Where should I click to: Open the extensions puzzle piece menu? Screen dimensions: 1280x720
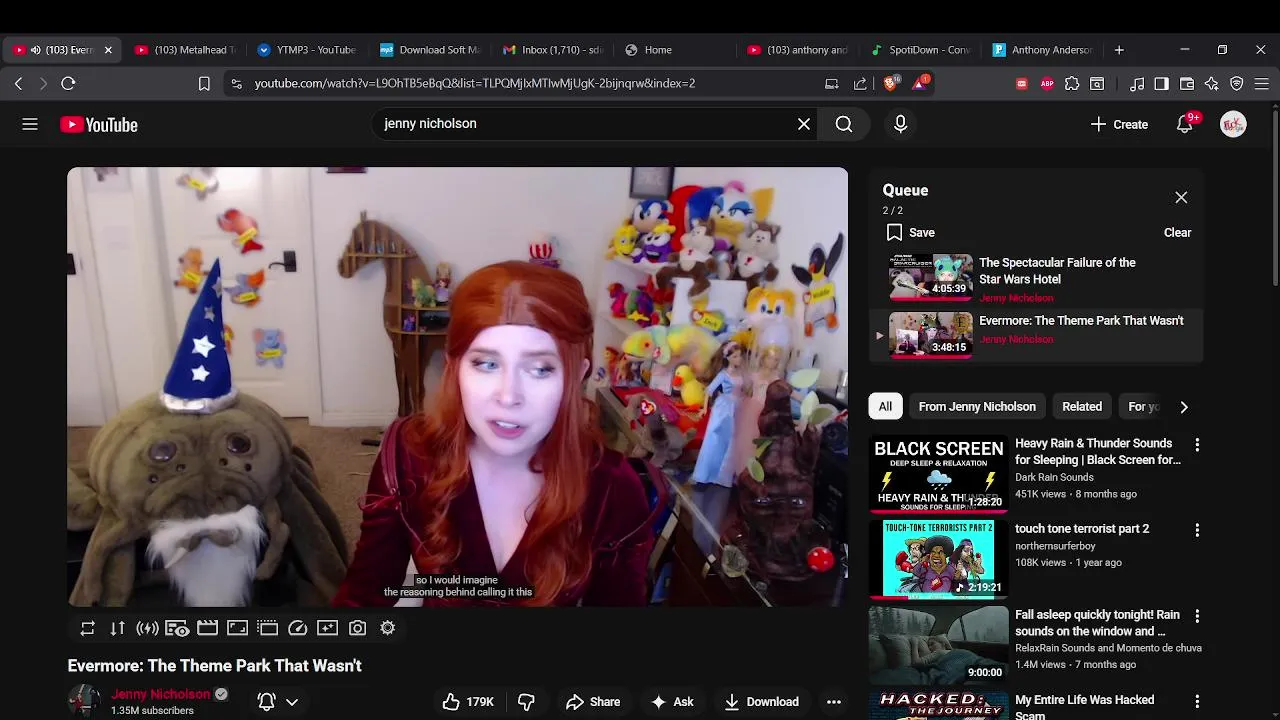click(x=1072, y=84)
